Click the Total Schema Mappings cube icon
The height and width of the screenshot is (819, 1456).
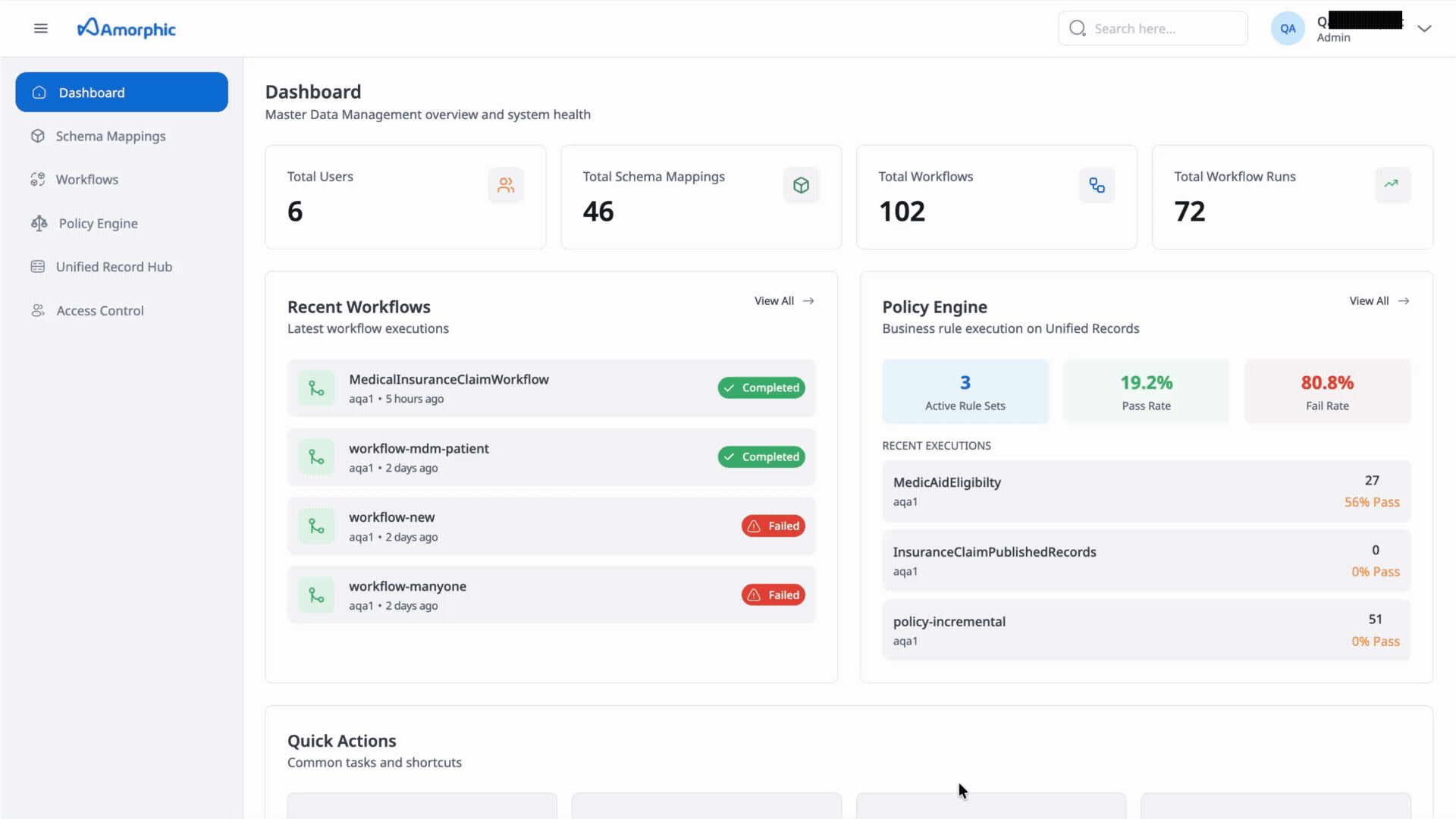[x=801, y=185]
